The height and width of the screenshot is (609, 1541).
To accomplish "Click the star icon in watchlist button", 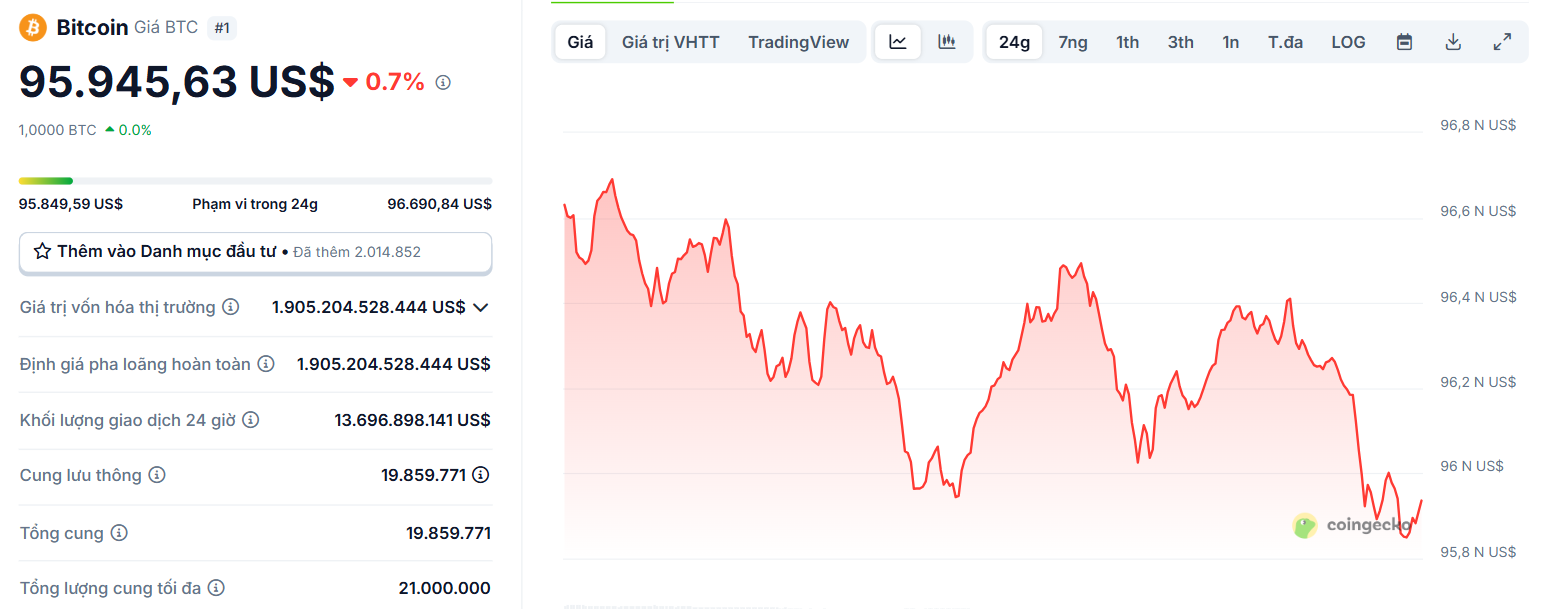I will 42,252.
